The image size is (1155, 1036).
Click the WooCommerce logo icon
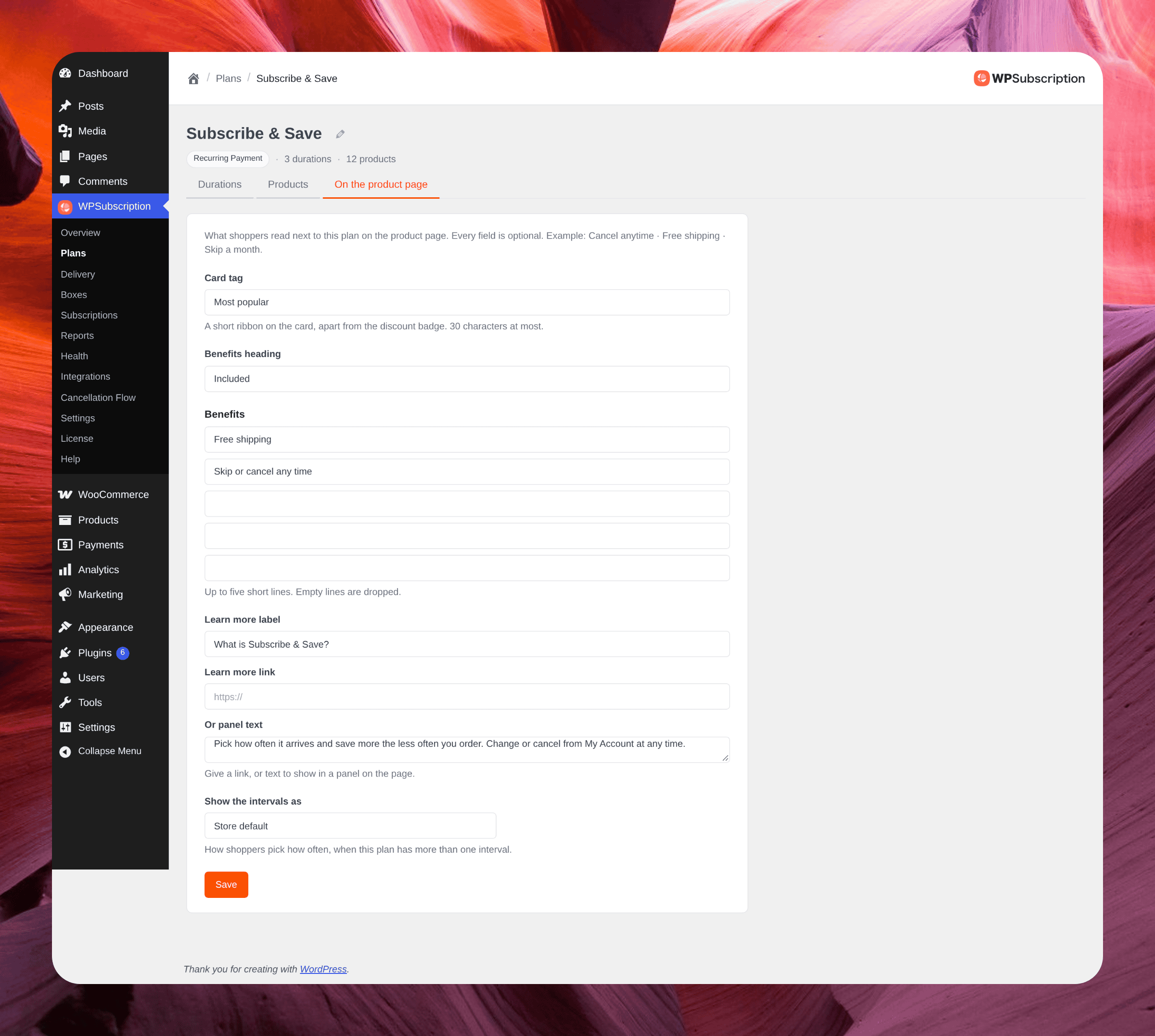65,495
